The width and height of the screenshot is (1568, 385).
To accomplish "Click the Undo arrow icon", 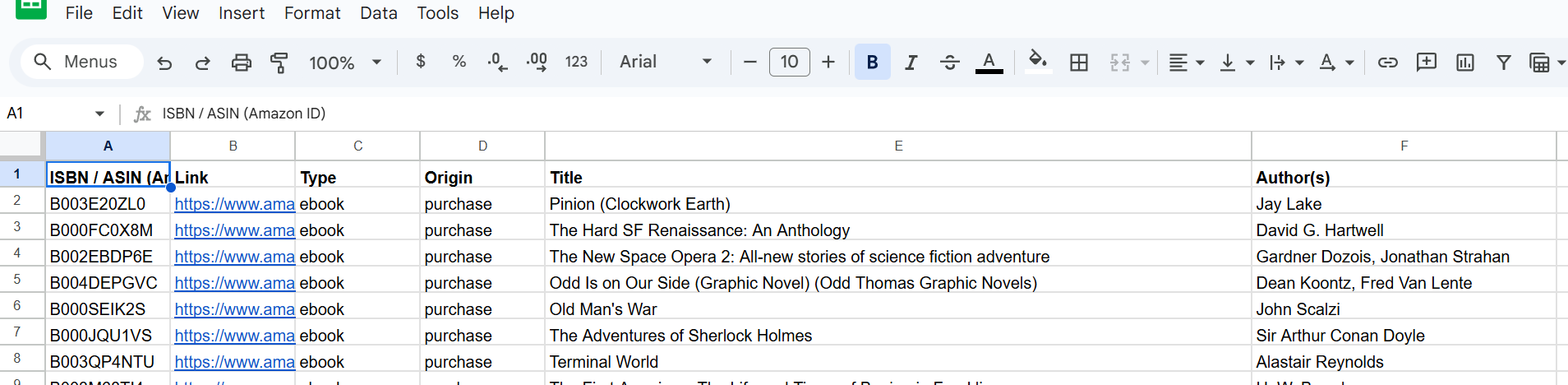I will 164,63.
